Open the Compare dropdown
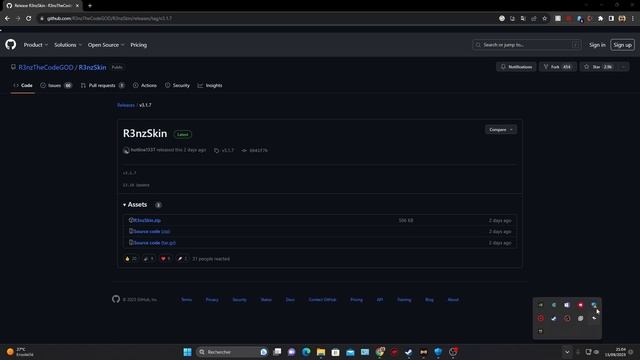640x360 pixels. coord(501,129)
